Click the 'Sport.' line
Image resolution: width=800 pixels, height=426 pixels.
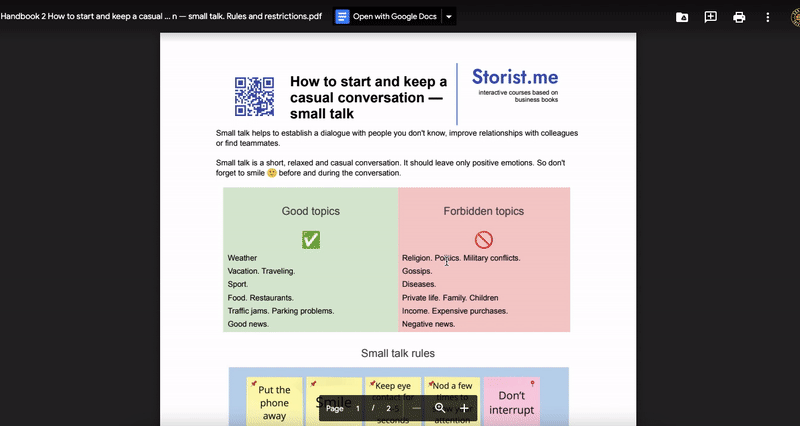(x=238, y=284)
